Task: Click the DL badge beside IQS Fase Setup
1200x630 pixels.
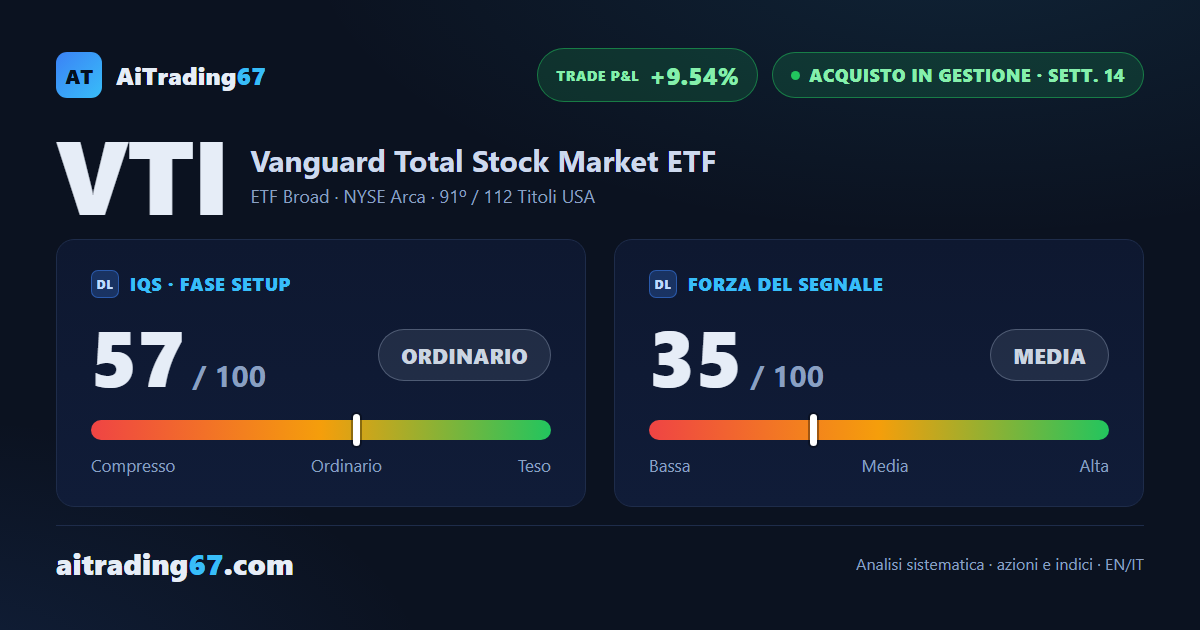Action: 105,284
